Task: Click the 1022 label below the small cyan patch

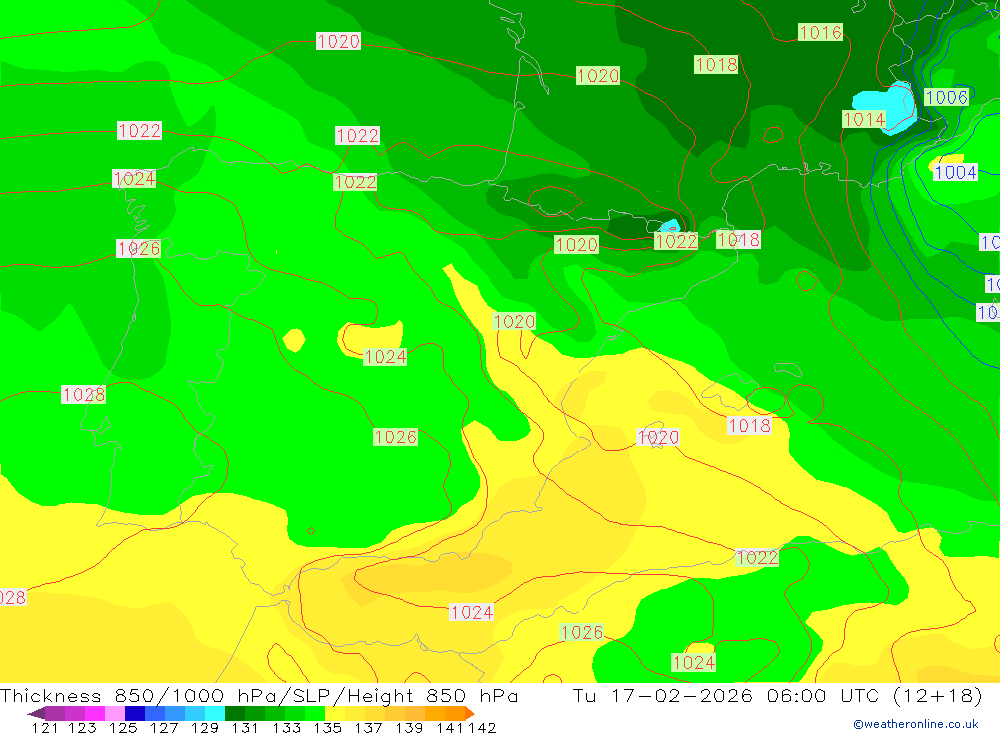Action: 675,241
